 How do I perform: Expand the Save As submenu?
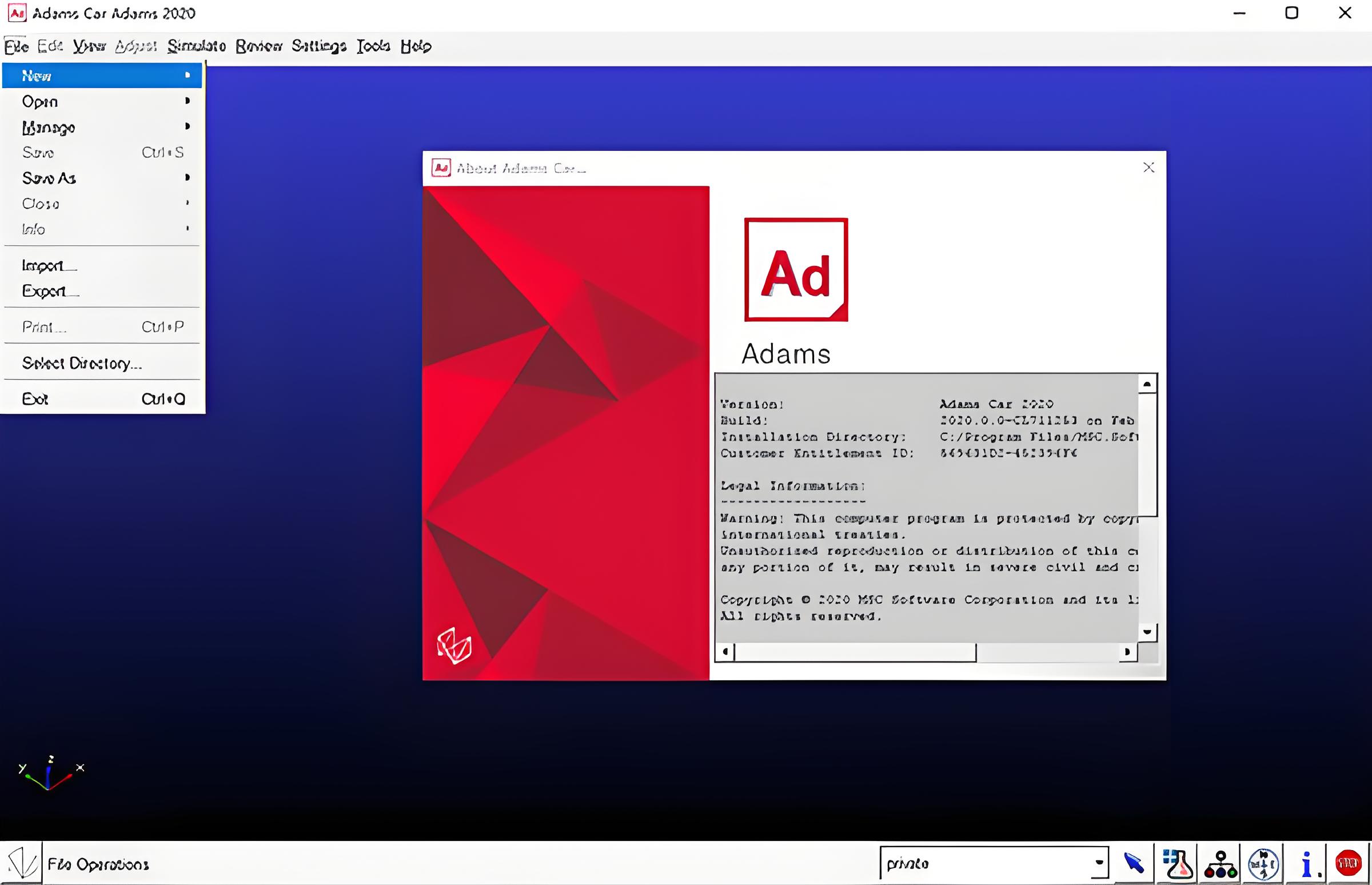click(102, 178)
